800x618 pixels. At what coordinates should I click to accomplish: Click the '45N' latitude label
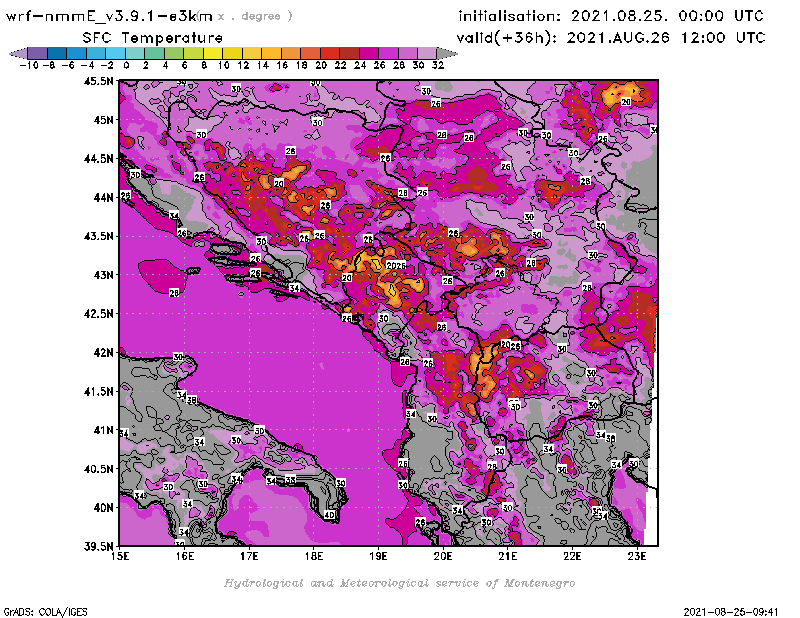pos(103,120)
